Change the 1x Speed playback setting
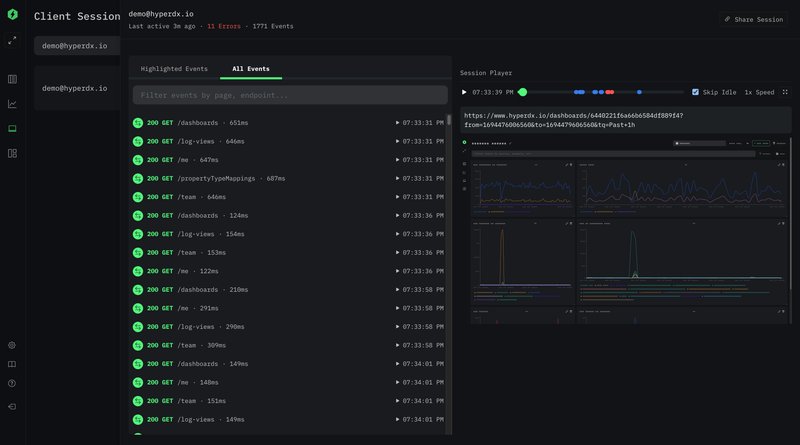 tap(759, 92)
